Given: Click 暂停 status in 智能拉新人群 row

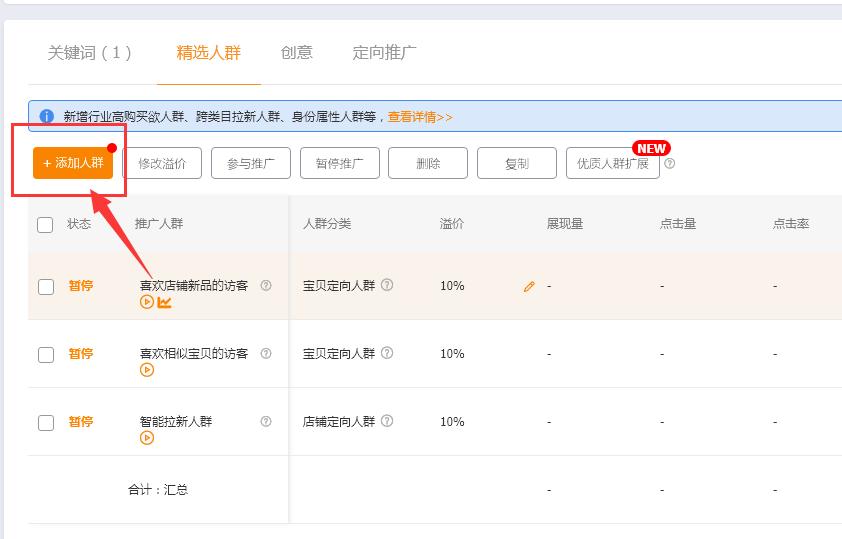Looking at the screenshot, I should click(x=81, y=422).
